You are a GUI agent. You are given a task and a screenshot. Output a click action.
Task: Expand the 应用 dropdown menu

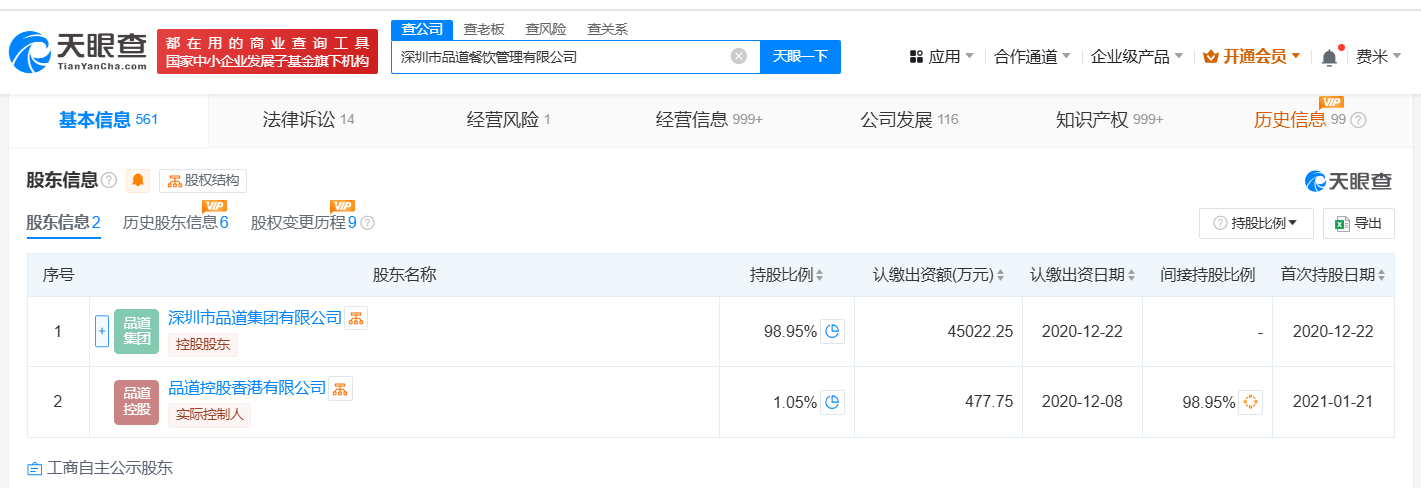(x=942, y=57)
